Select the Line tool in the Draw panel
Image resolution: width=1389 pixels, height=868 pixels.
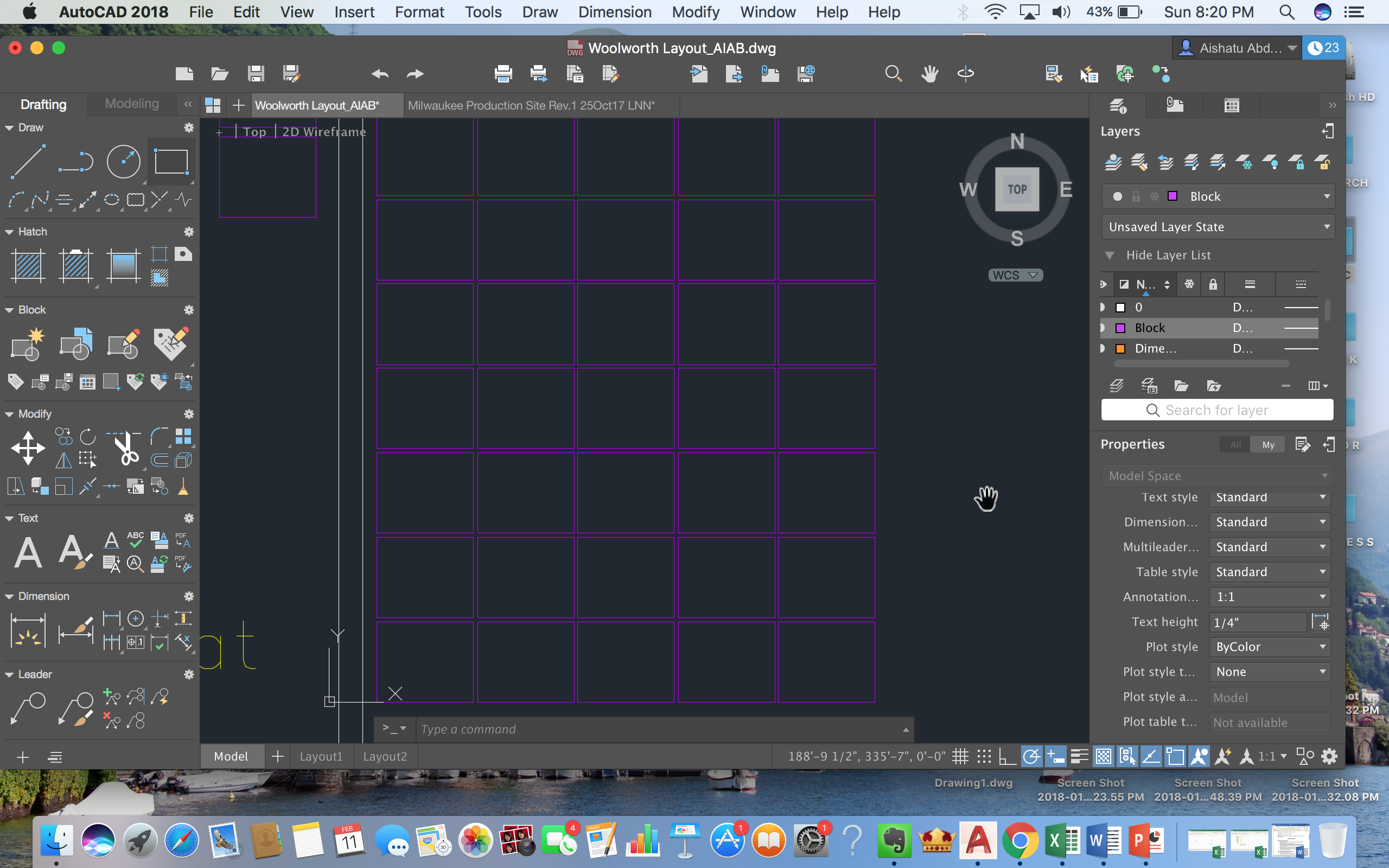(27, 161)
